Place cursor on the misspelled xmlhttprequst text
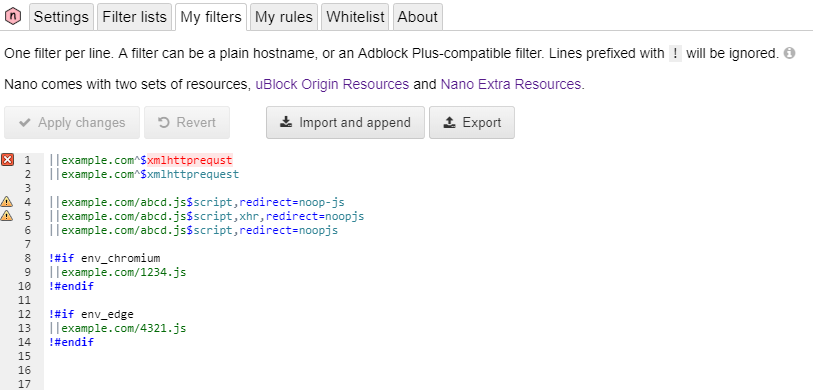The height and width of the screenshot is (390, 813). pos(190,160)
